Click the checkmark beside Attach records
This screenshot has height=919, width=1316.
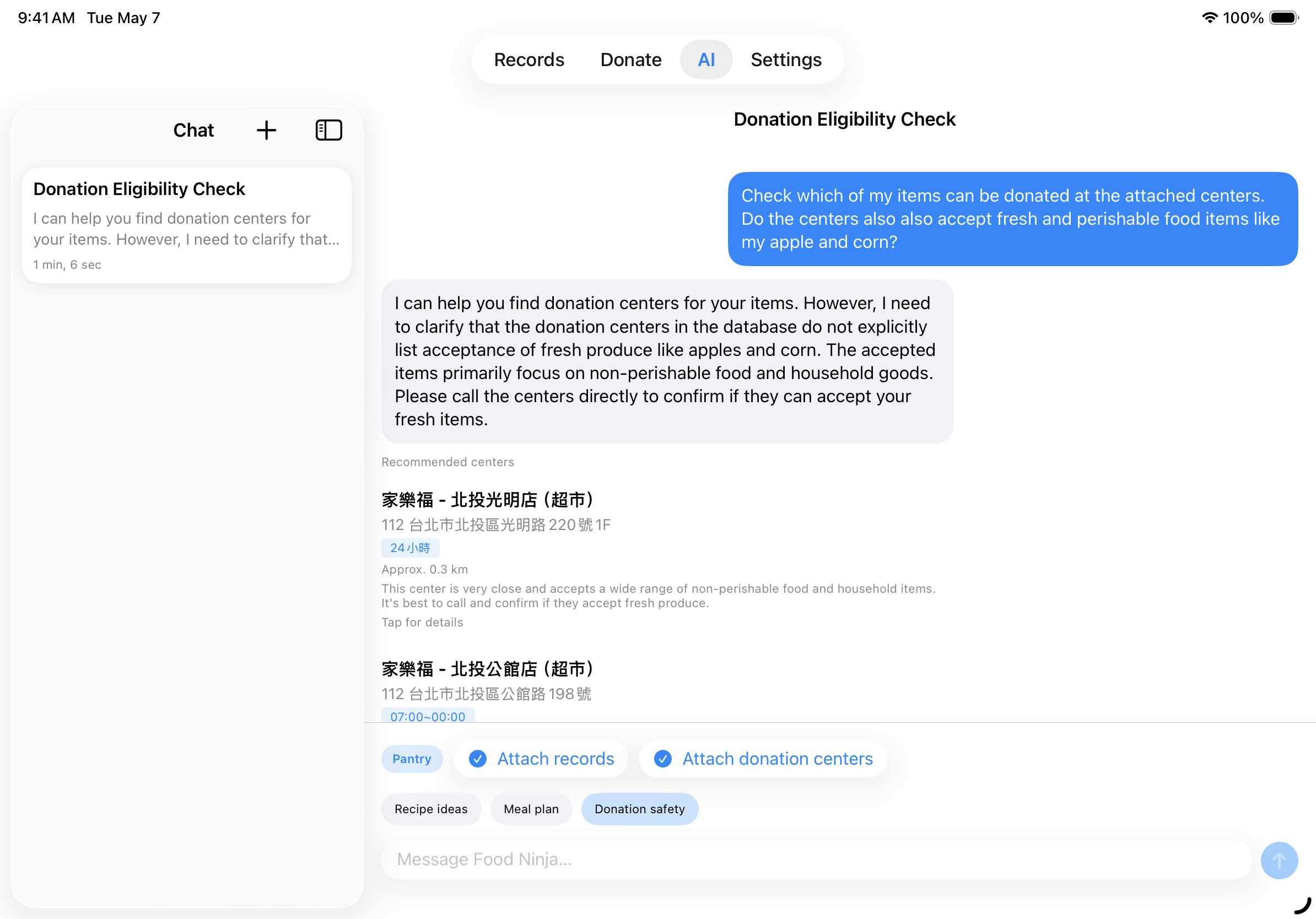477,759
